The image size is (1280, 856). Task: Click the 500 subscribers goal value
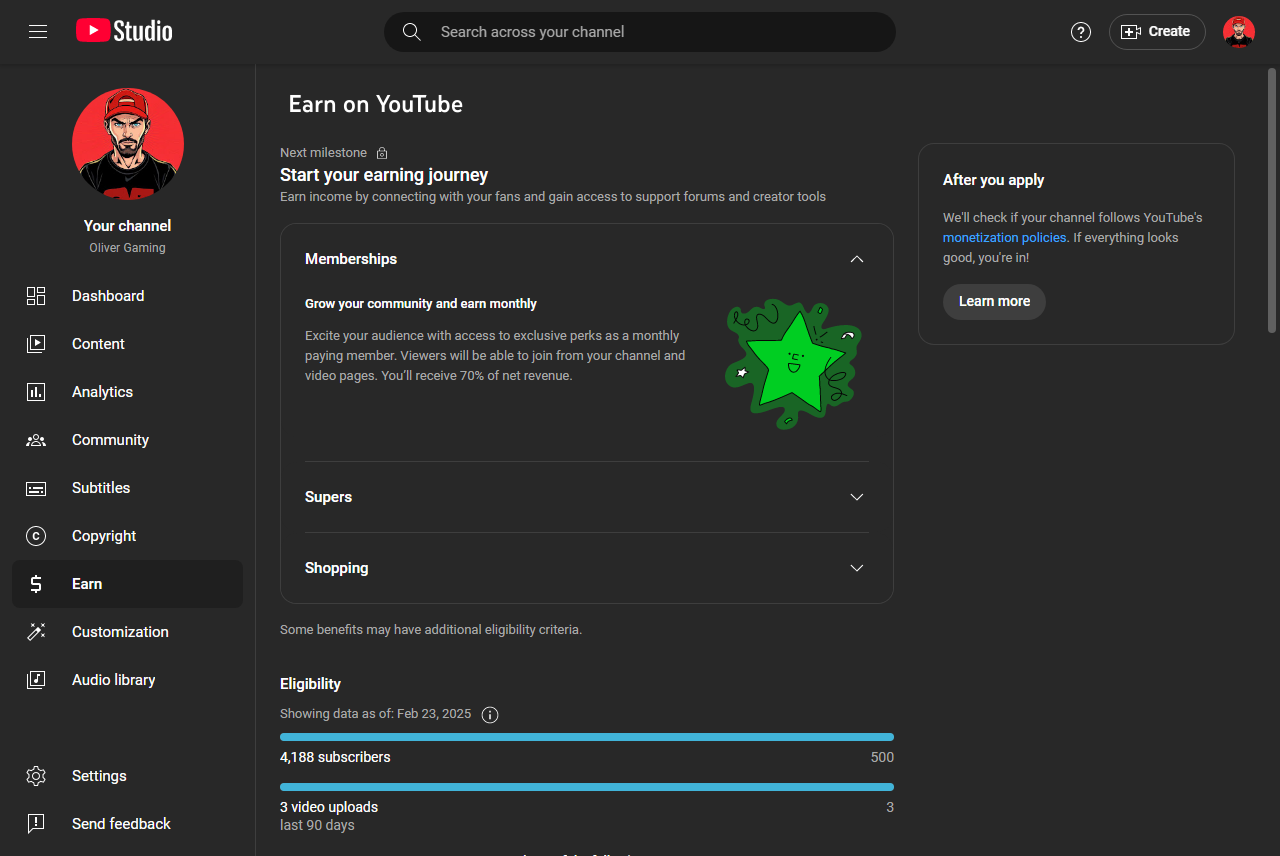[x=882, y=757]
